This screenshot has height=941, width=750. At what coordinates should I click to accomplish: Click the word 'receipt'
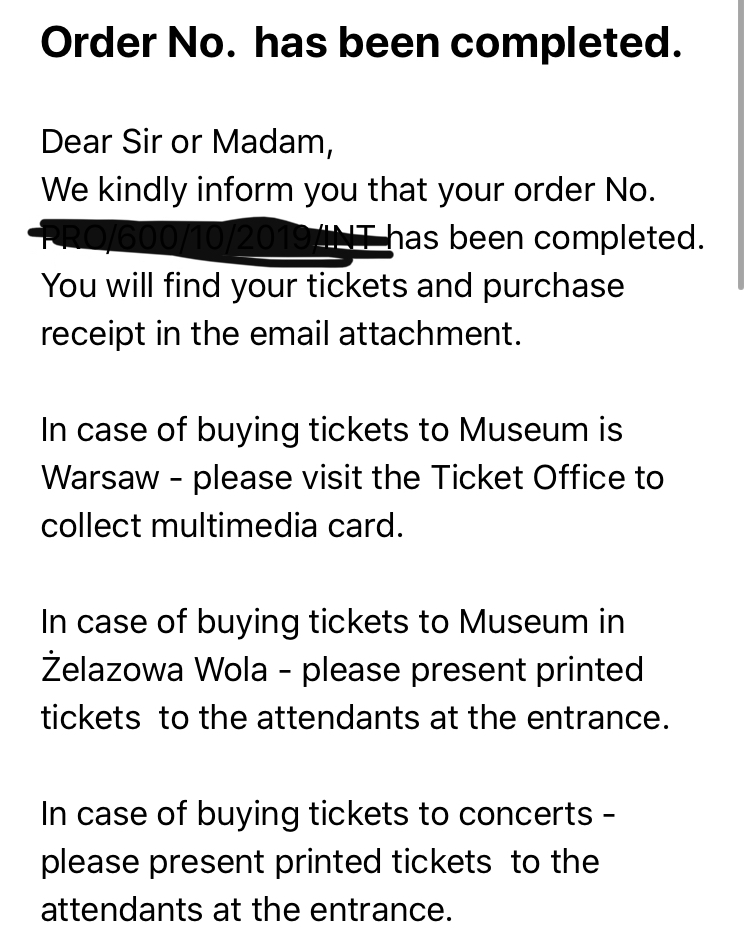[92, 334]
